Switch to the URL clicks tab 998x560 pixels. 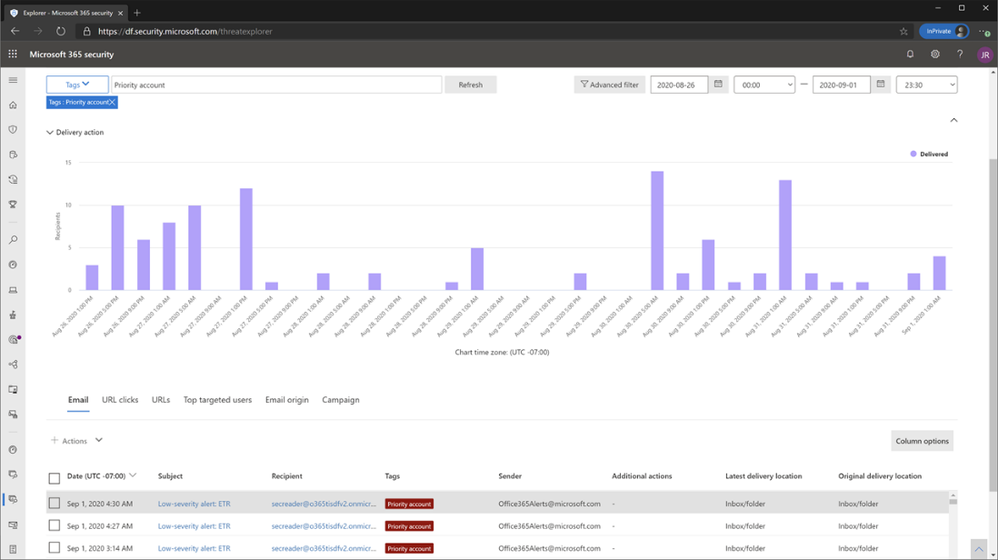click(120, 400)
